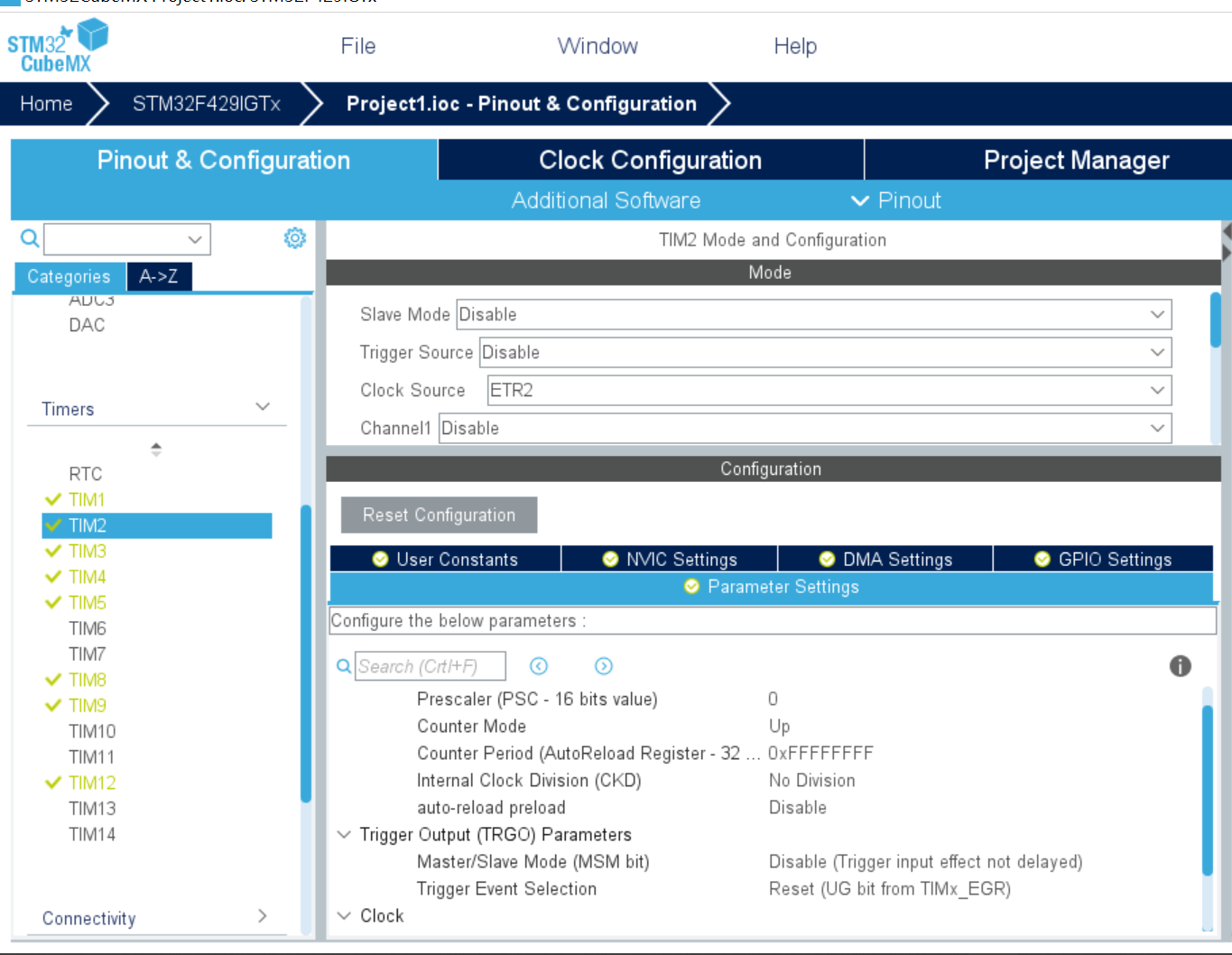Select DAC in the peripheral list

[88, 325]
